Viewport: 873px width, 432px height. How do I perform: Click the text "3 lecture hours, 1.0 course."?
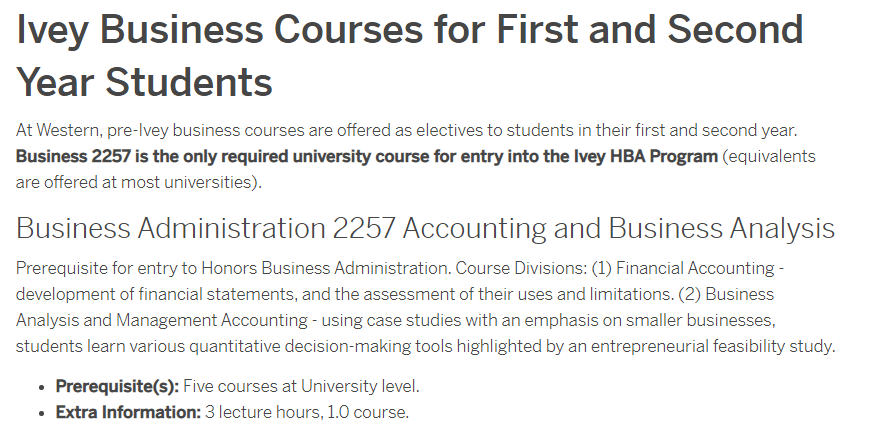click(307, 413)
